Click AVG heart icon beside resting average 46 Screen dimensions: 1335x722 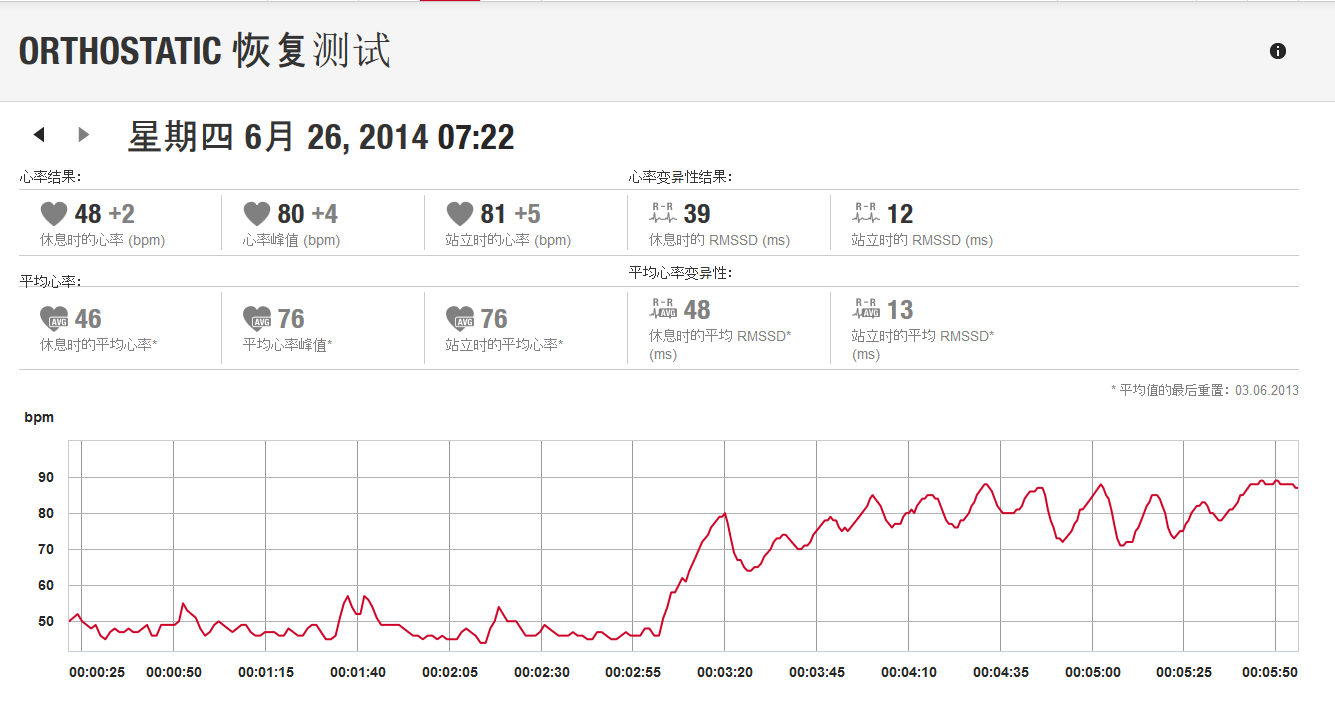click(54, 318)
